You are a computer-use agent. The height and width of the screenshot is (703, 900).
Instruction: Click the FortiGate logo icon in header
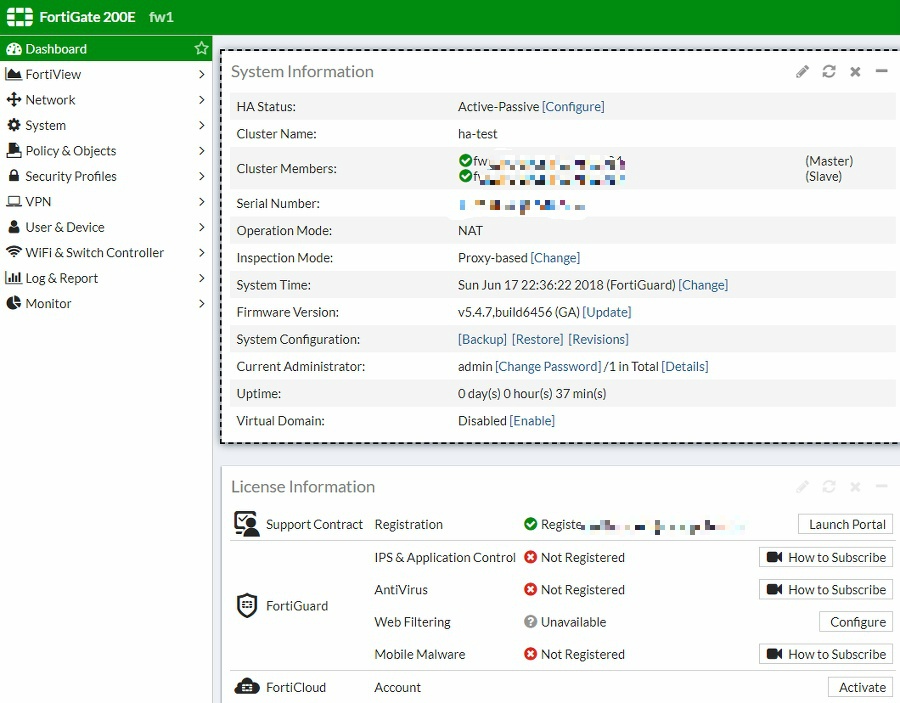click(x=20, y=17)
